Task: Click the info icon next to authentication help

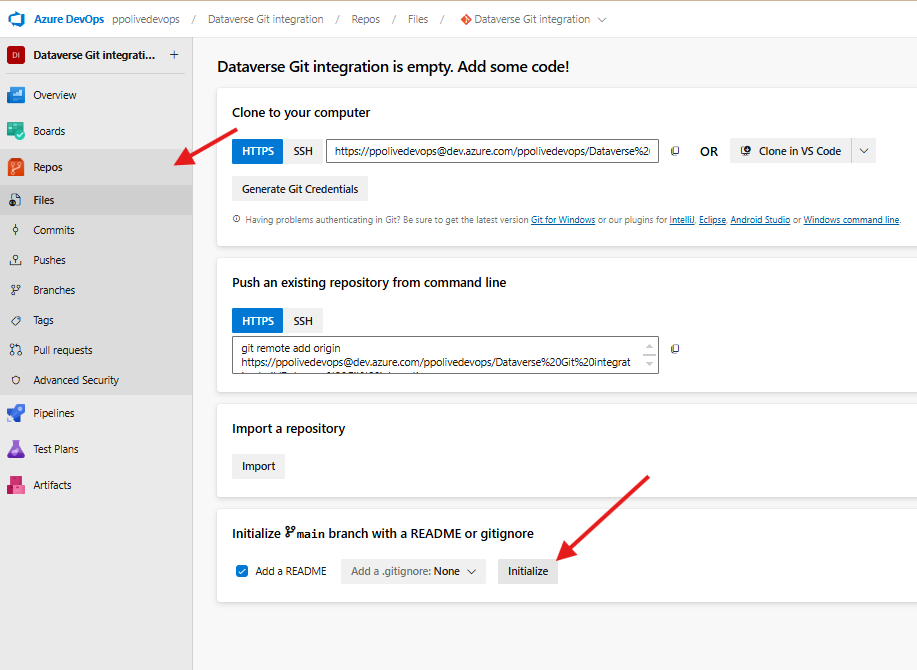Action: pos(236,219)
